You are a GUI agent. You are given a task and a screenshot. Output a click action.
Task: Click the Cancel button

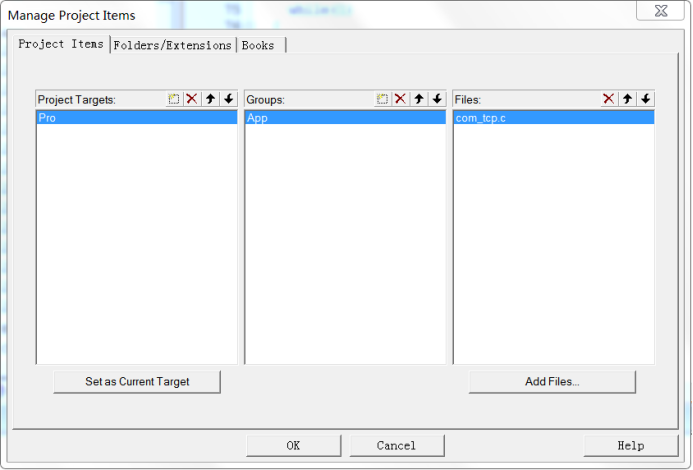[x=396, y=445]
